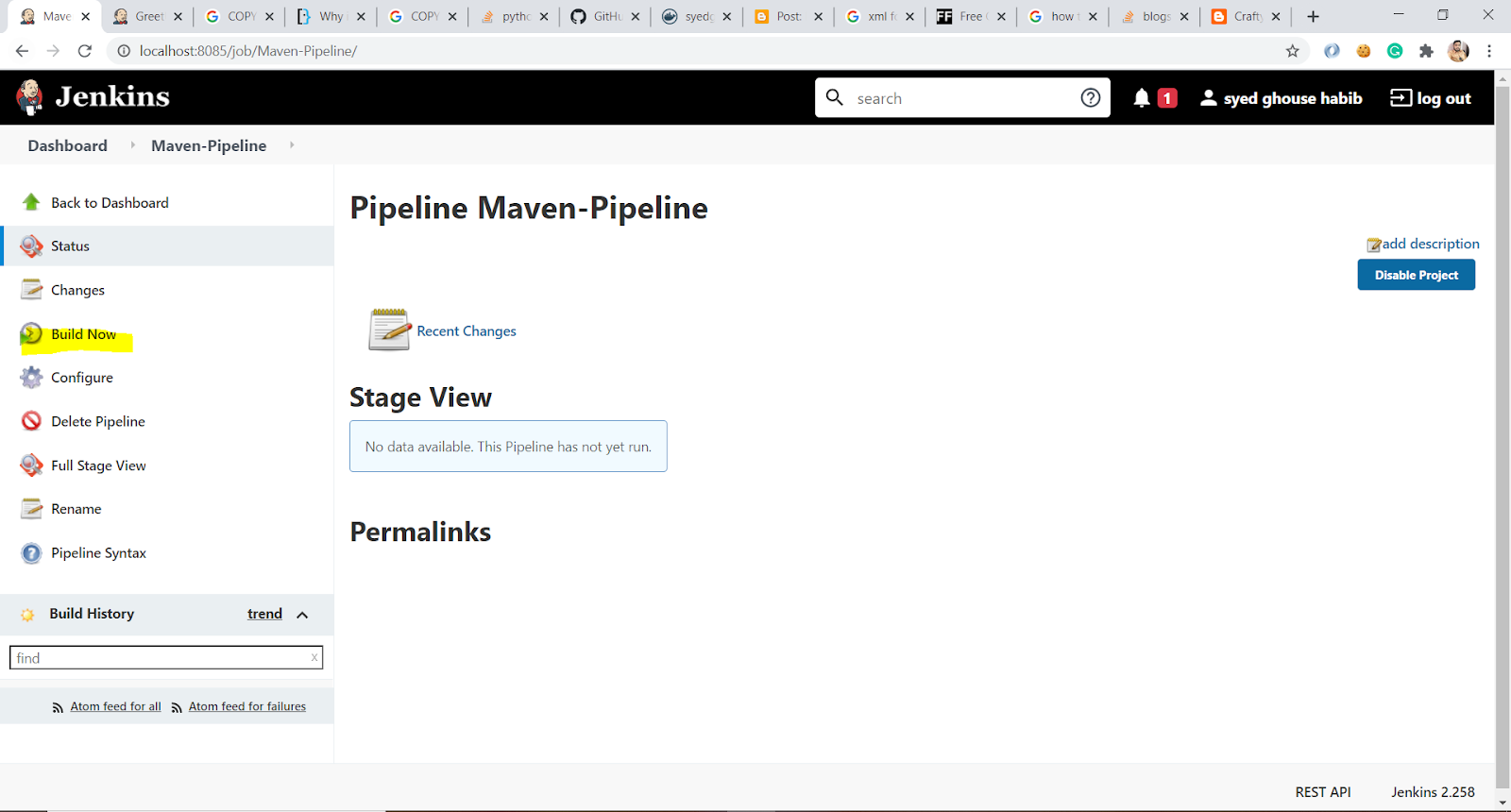The height and width of the screenshot is (812, 1511).
Task: Click the Jenkins butler logo icon
Action: [x=29, y=96]
